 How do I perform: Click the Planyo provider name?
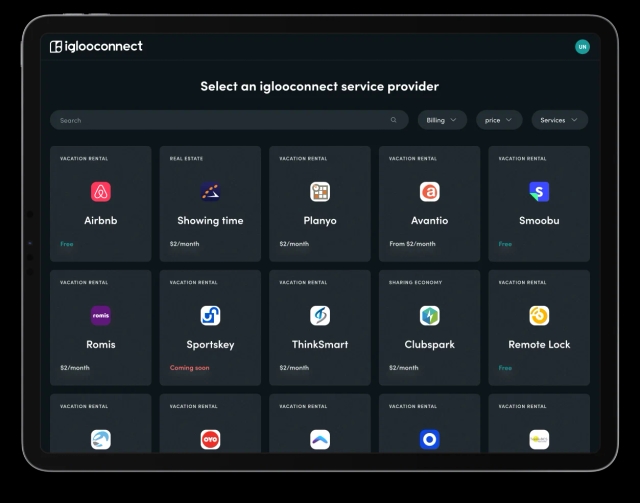click(x=320, y=221)
